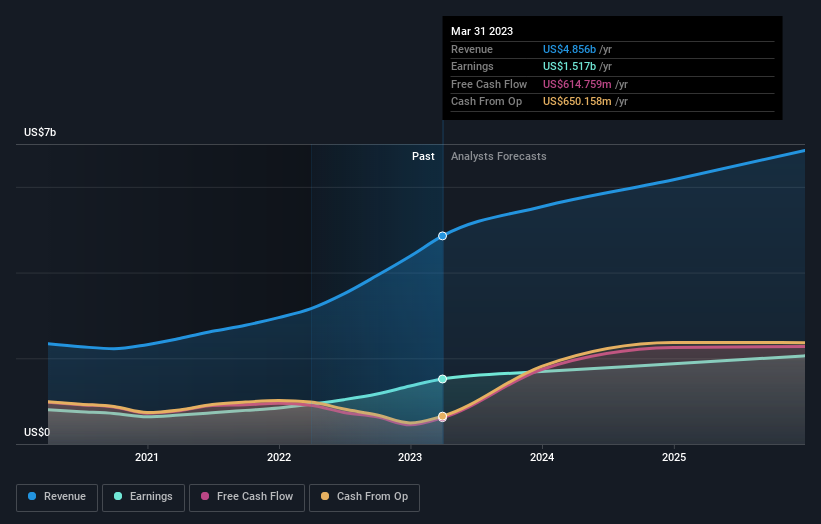Click the 2024 x-axis label
Screen dimensions: 821x524
coord(542,458)
